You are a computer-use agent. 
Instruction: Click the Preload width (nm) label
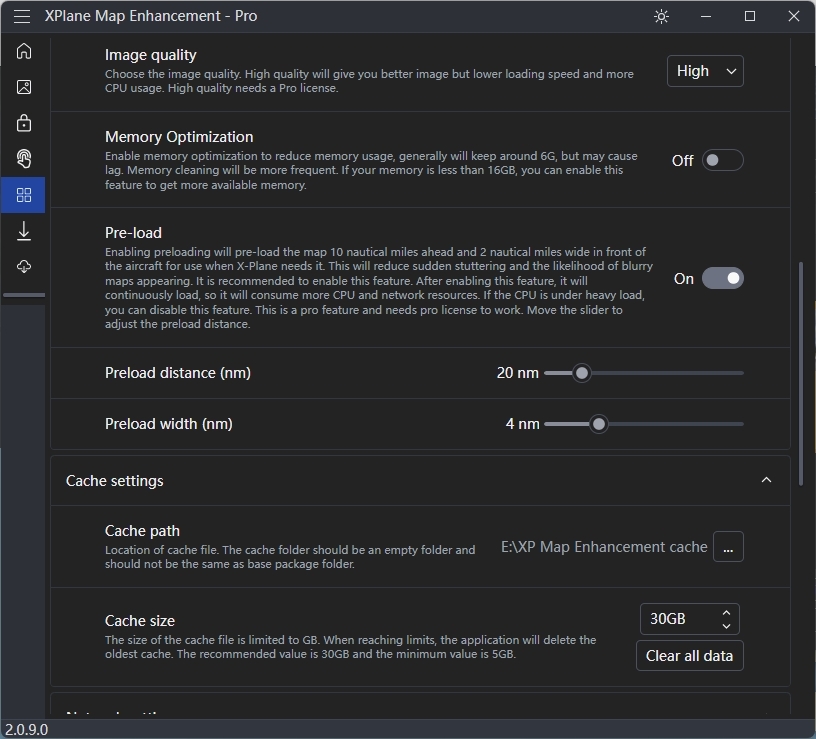(169, 424)
